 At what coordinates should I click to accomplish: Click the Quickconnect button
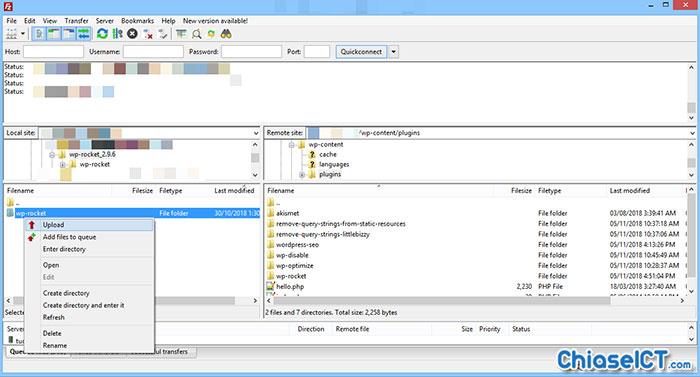click(361, 52)
